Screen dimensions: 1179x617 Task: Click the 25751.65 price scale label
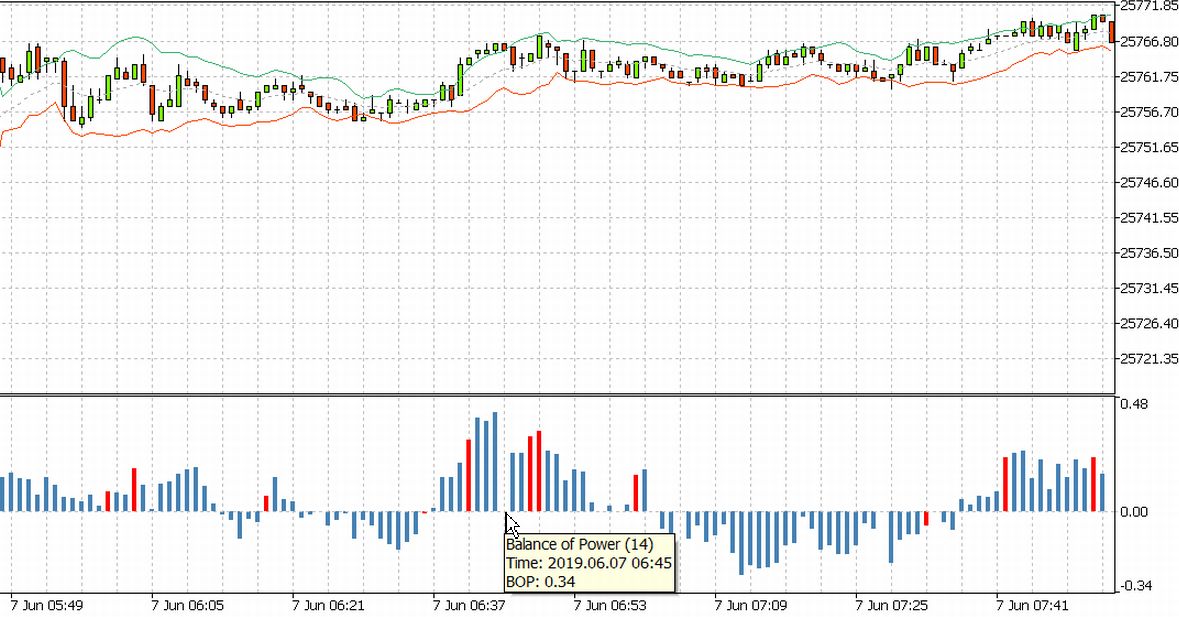1148,147
